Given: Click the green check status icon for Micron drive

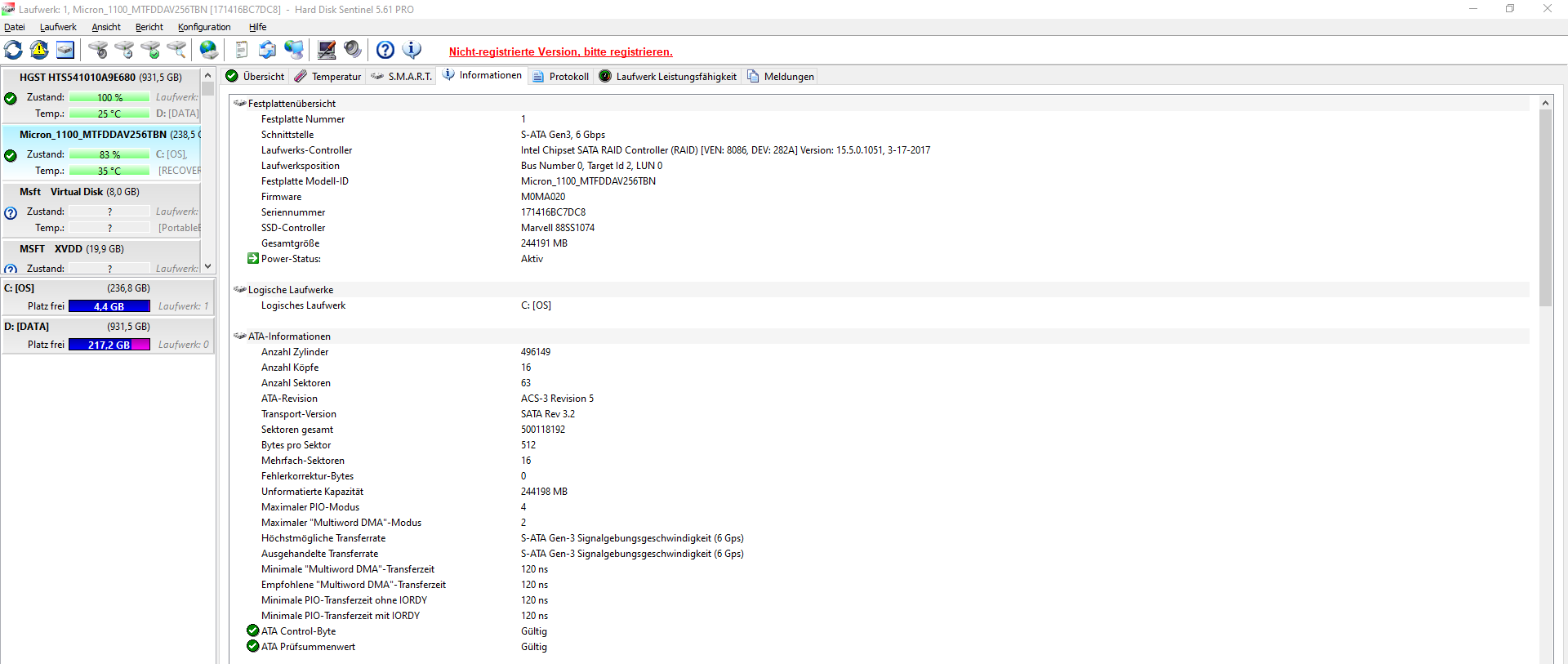Looking at the screenshot, I should [11, 155].
